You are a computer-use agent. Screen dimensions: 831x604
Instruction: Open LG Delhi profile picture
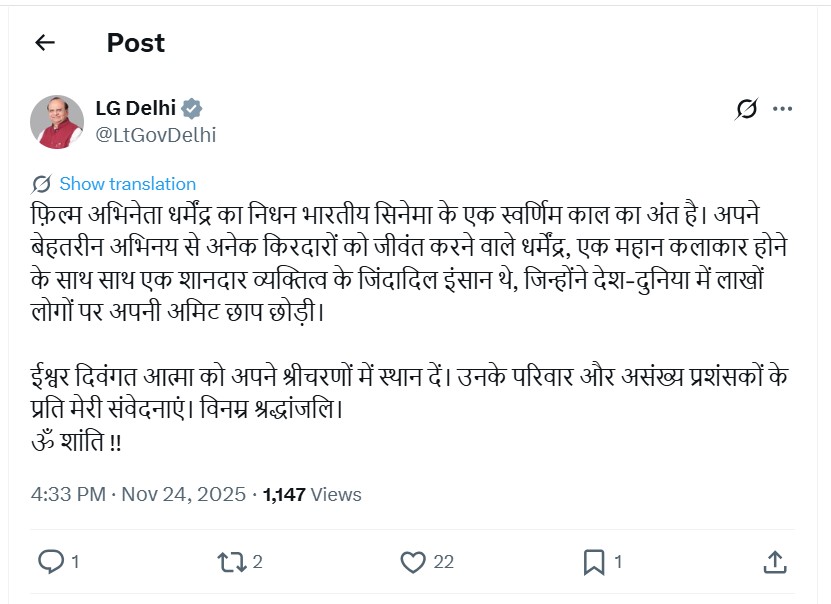click(x=57, y=122)
